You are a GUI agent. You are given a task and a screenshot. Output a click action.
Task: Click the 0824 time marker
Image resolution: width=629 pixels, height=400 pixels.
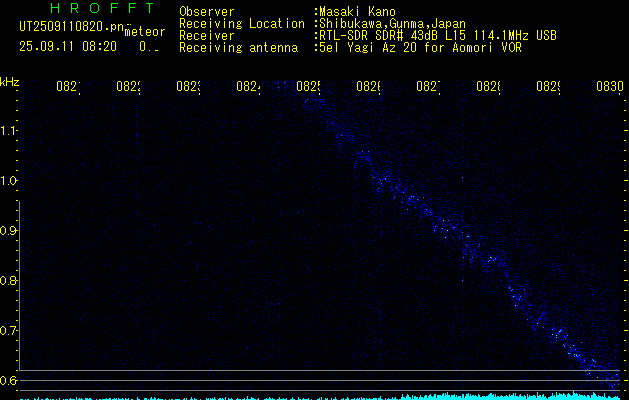coord(248,87)
